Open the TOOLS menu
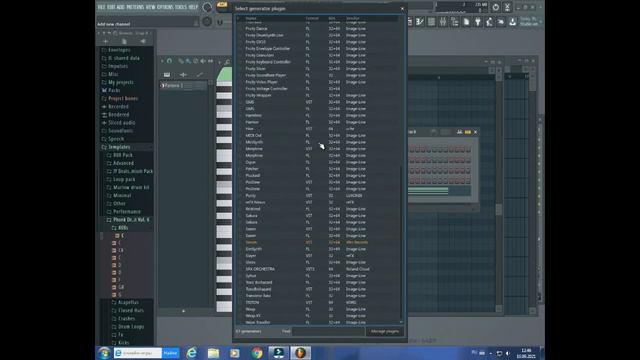The height and width of the screenshot is (360, 640). (181, 7)
